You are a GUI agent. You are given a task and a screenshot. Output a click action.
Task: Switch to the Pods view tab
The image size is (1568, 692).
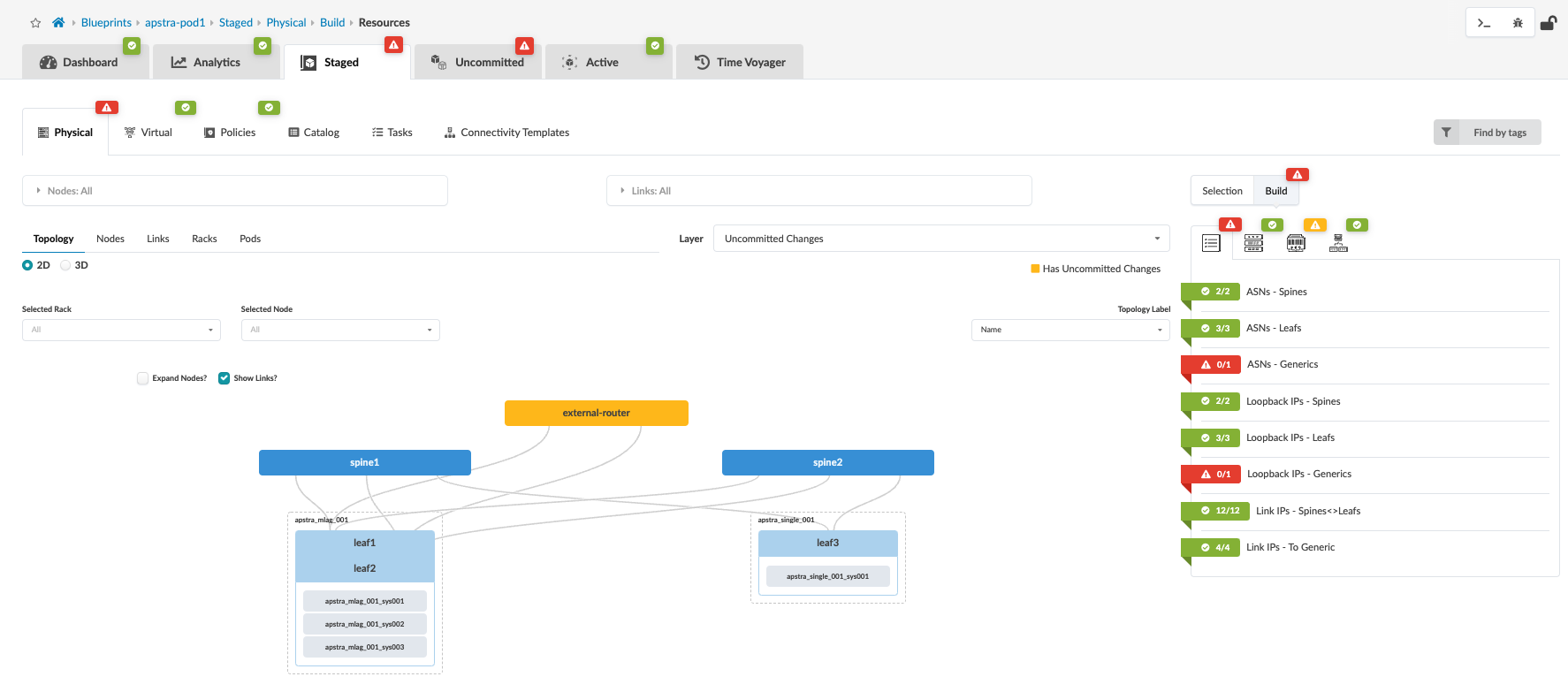tap(250, 239)
